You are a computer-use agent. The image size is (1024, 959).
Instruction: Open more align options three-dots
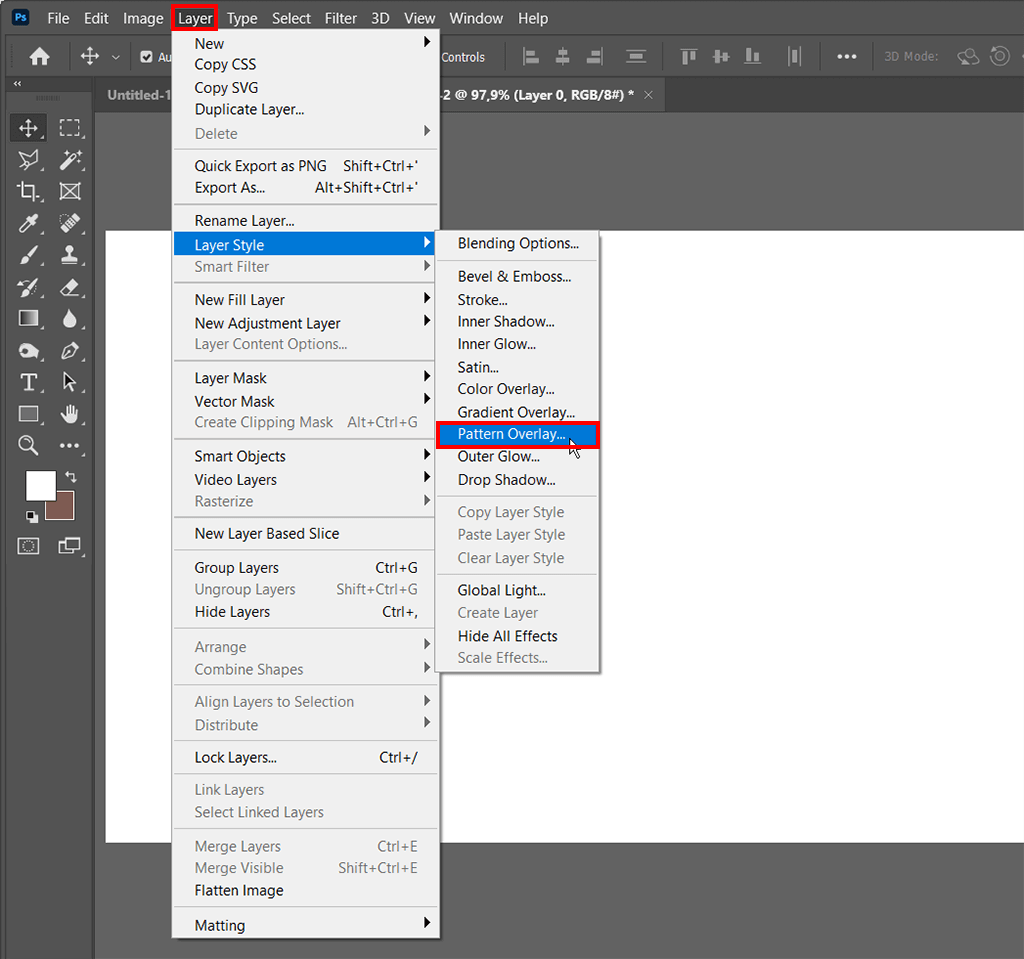pyautogui.click(x=847, y=57)
